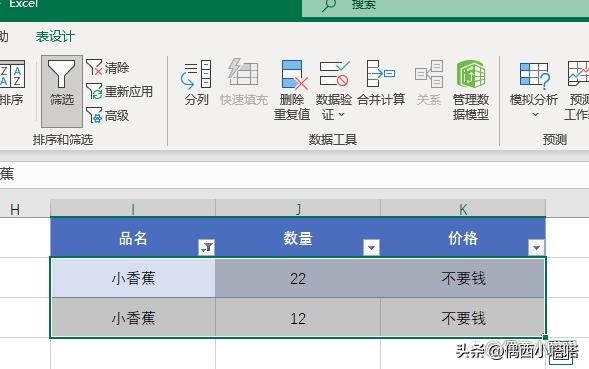The image size is (589, 369).
Task: Open the 数量 column filter dropdown
Action: pos(372,247)
